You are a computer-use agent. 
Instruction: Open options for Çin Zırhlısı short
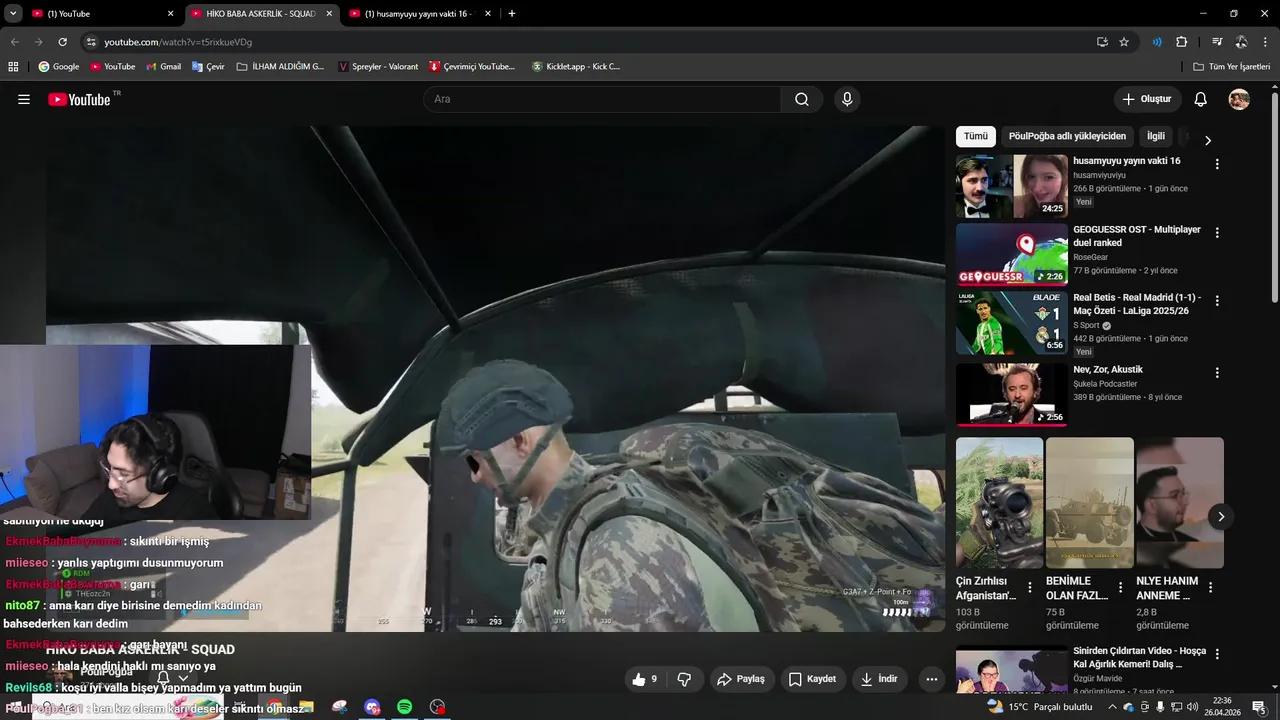tap(1030, 588)
